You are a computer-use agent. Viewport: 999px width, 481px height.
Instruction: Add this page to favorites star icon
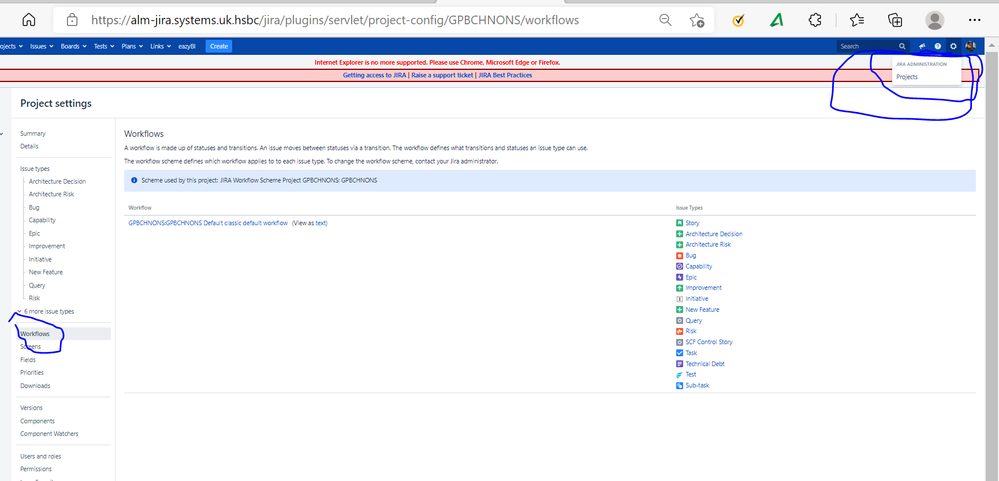coord(697,20)
